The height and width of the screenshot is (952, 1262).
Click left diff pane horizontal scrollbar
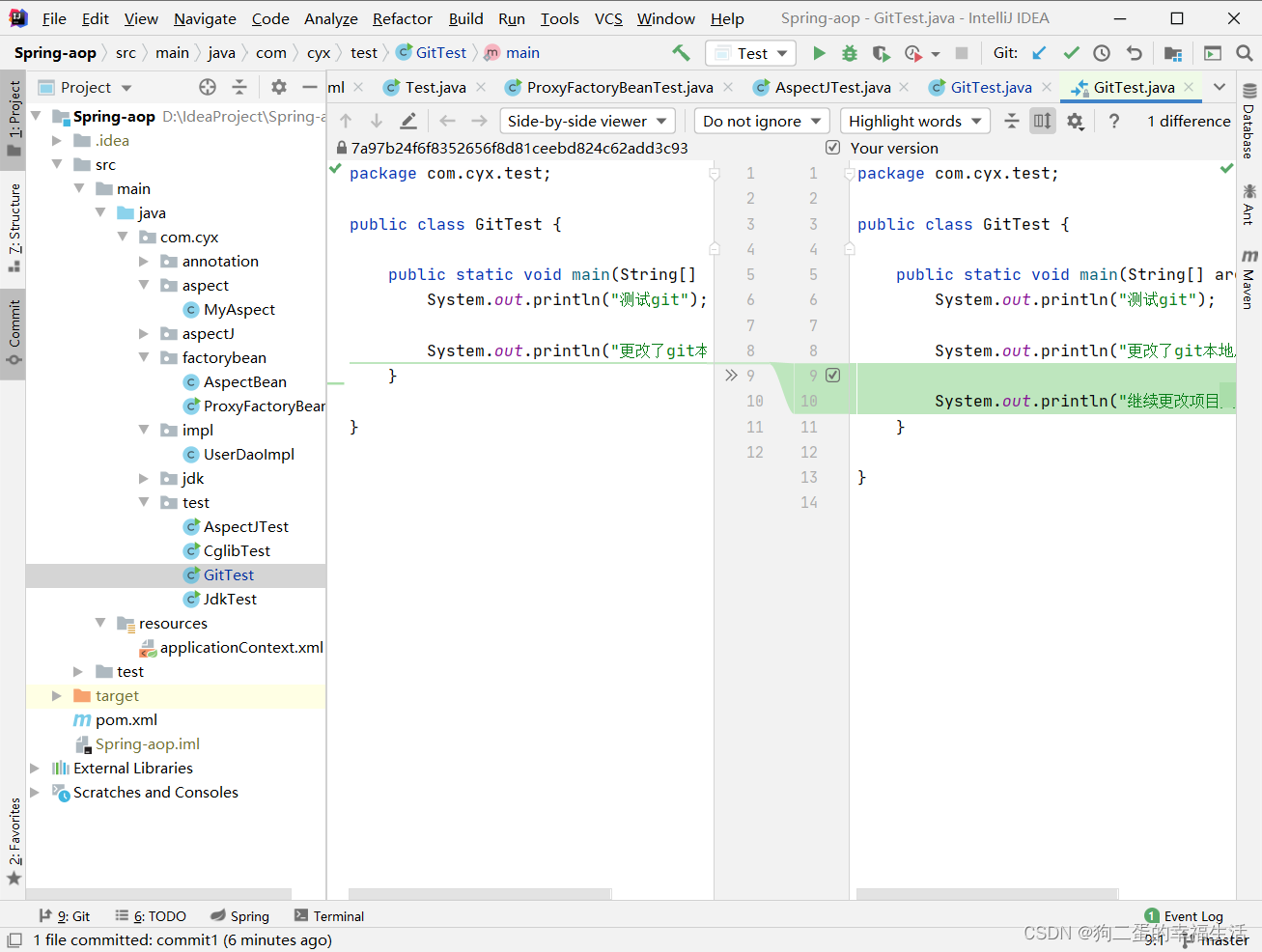pyautogui.click(x=480, y=894)
